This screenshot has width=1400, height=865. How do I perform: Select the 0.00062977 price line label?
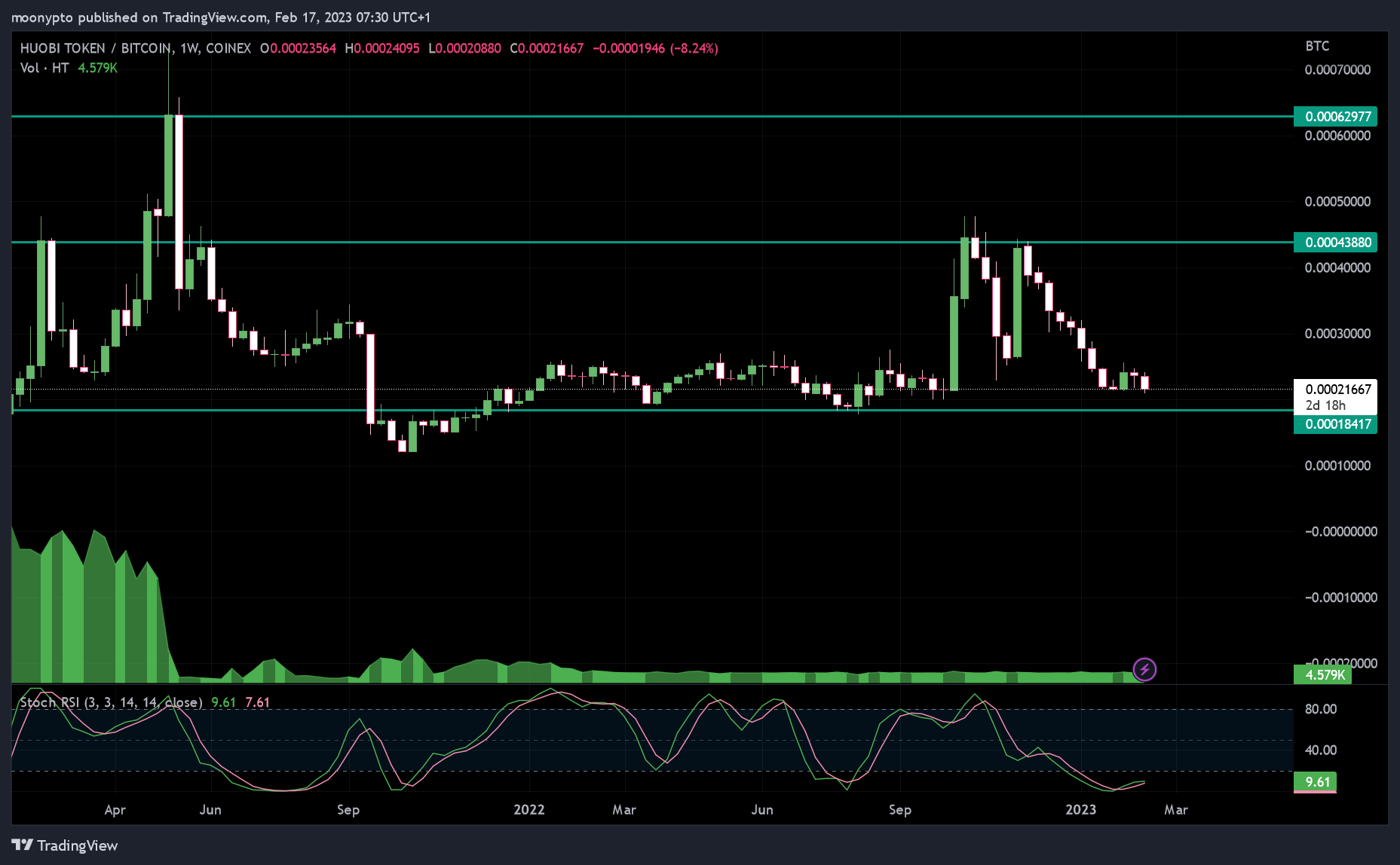coord(1336,116)
